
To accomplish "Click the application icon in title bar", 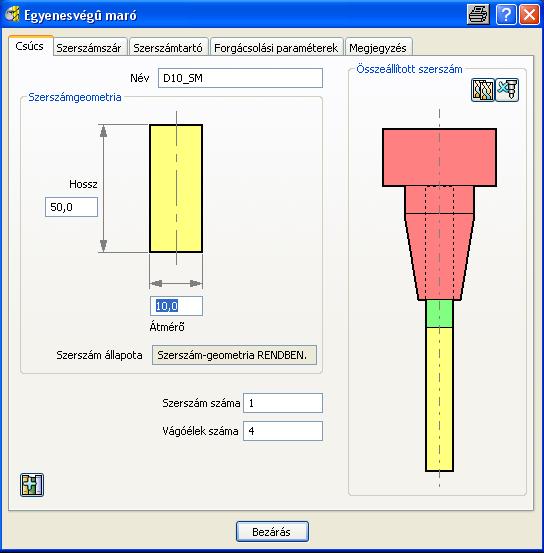I will click(x=12, y=15).
